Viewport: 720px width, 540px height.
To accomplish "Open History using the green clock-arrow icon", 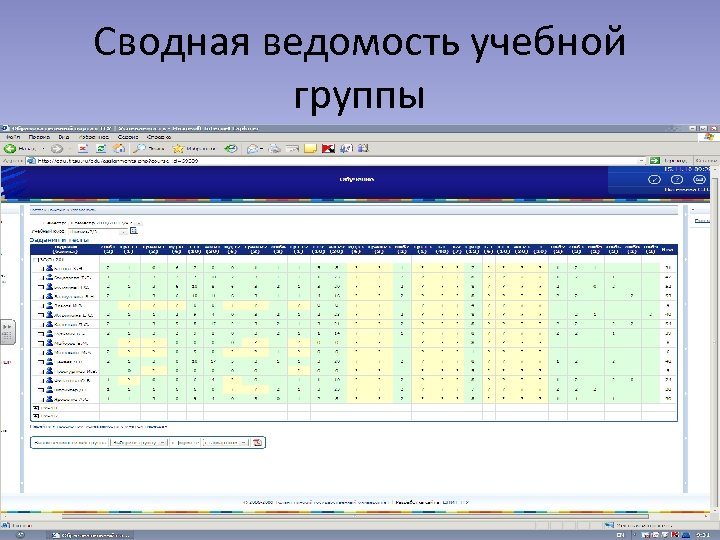I will (231, 148).
